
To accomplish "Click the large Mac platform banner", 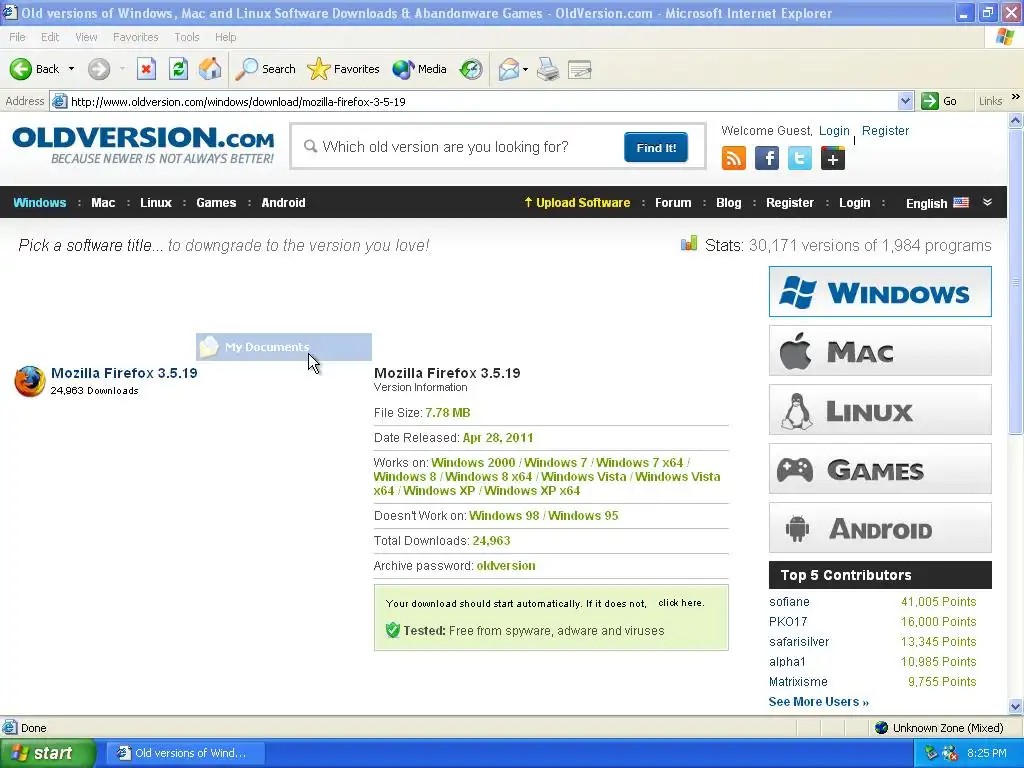I will (x=880, y=351).
